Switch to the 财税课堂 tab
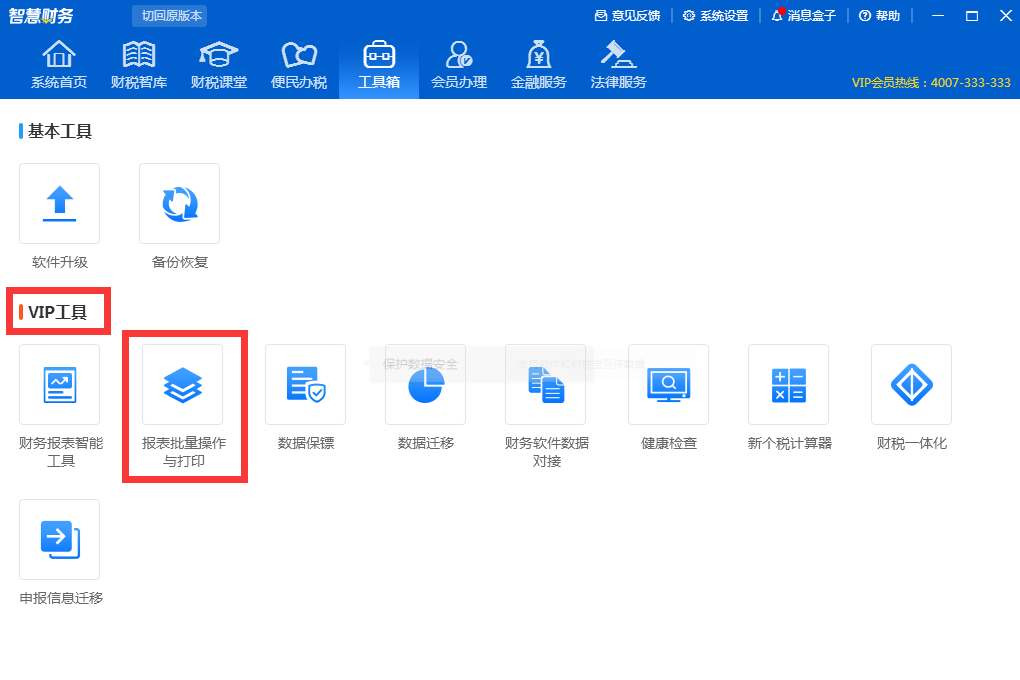This screenshot has height=680, width=1020. [219, 63]
